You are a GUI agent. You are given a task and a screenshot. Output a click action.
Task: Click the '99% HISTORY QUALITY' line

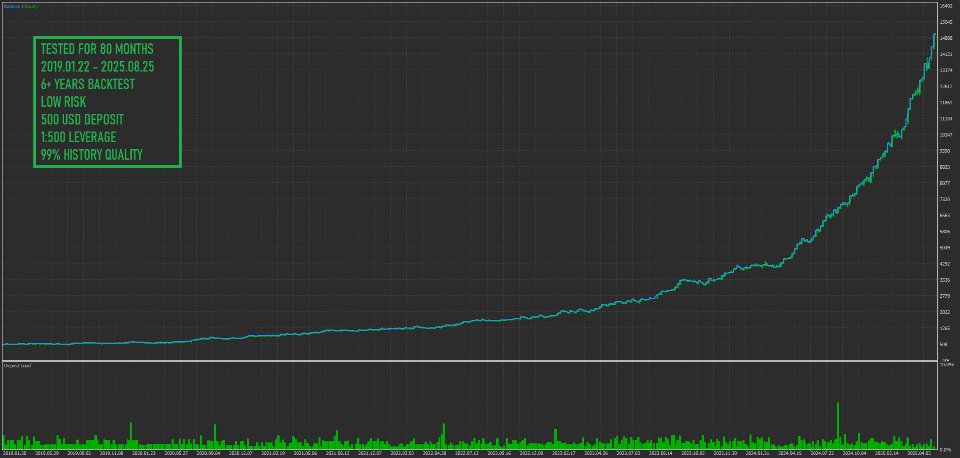91,155
